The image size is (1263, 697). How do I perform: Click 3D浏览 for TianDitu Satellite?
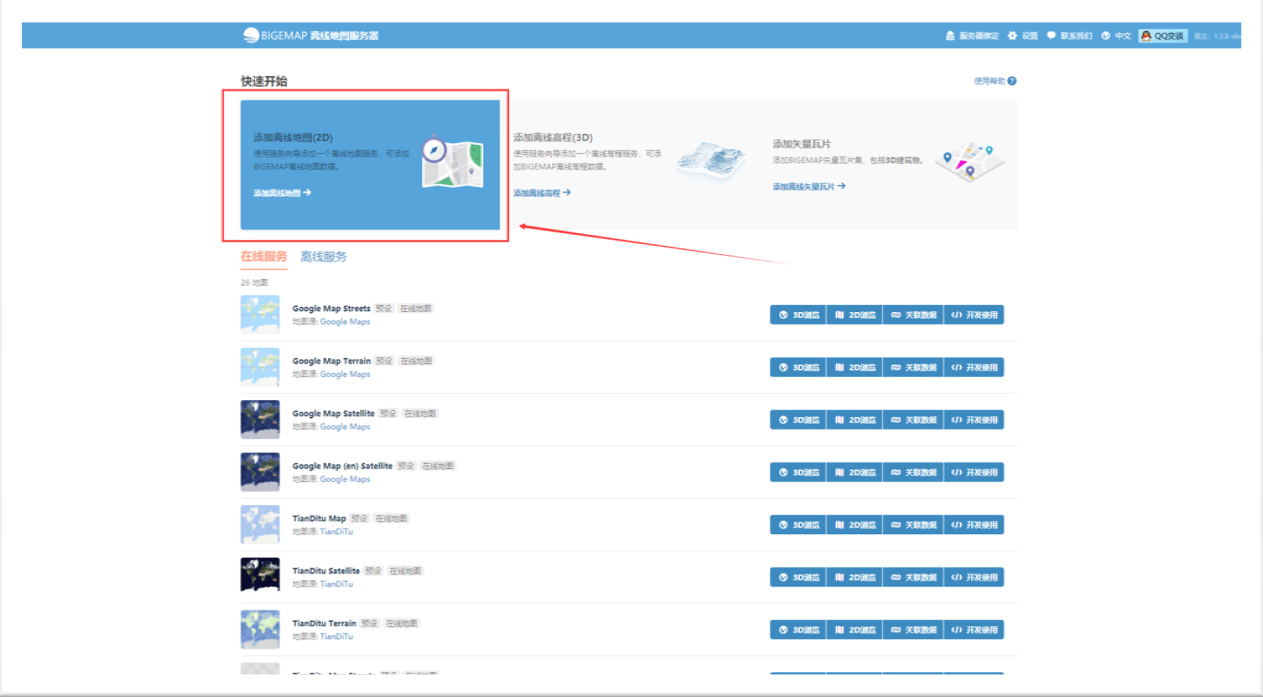(798, 577)
